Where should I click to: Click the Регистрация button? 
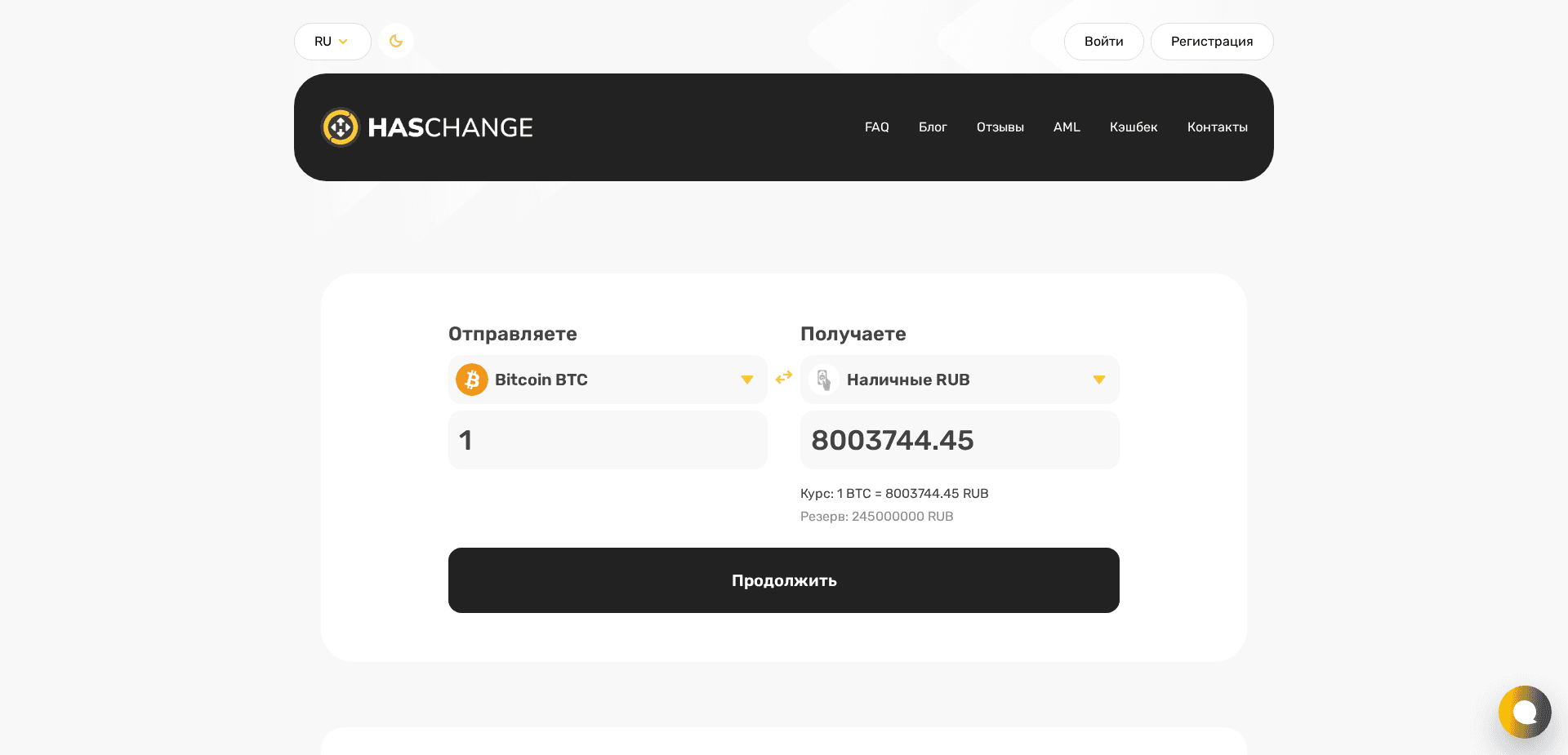pyautogui.click(x=1211, y=41)
